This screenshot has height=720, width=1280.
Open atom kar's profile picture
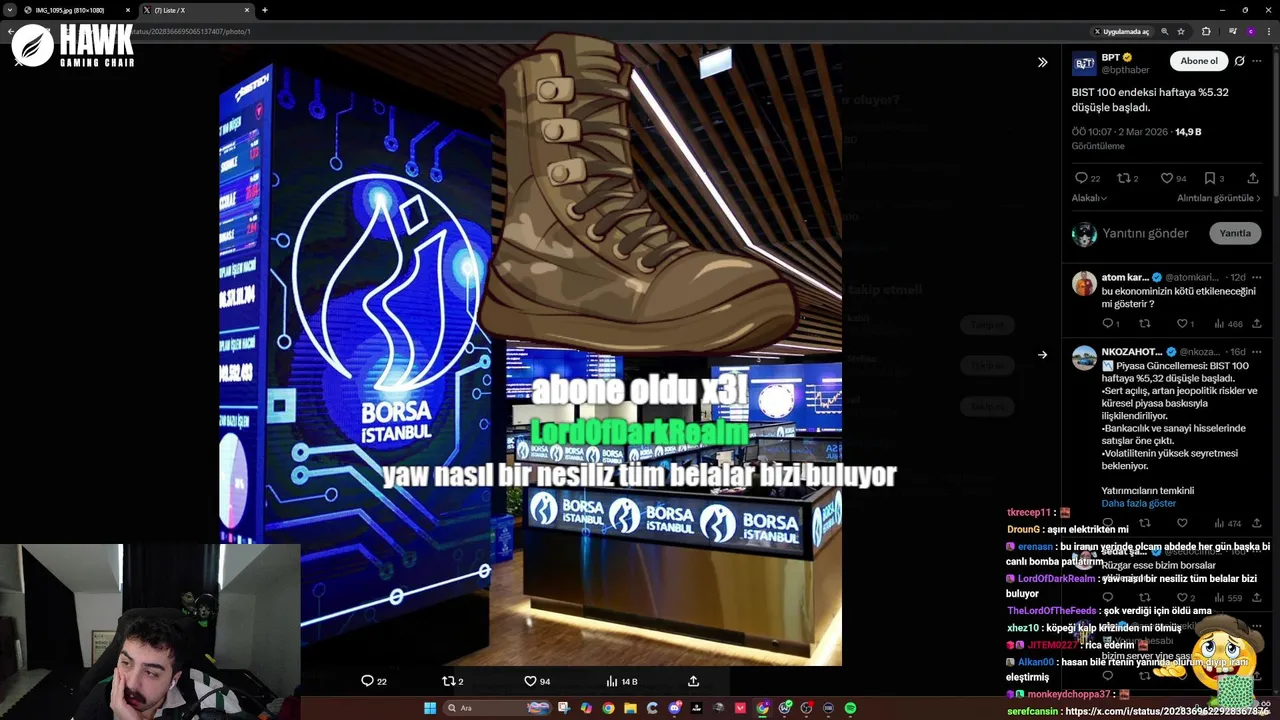(x=1084, y=283)
